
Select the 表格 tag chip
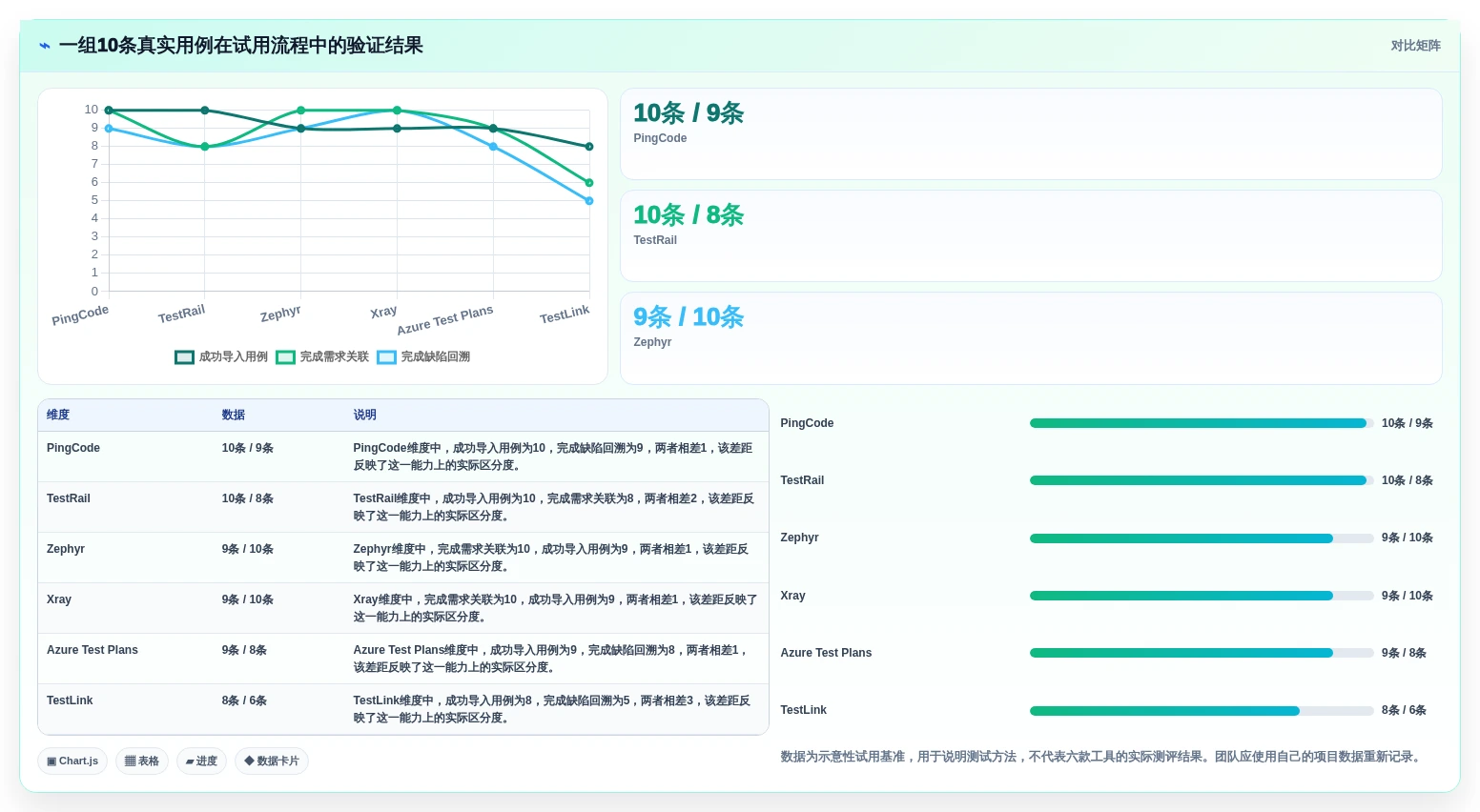tap(142, 761)
